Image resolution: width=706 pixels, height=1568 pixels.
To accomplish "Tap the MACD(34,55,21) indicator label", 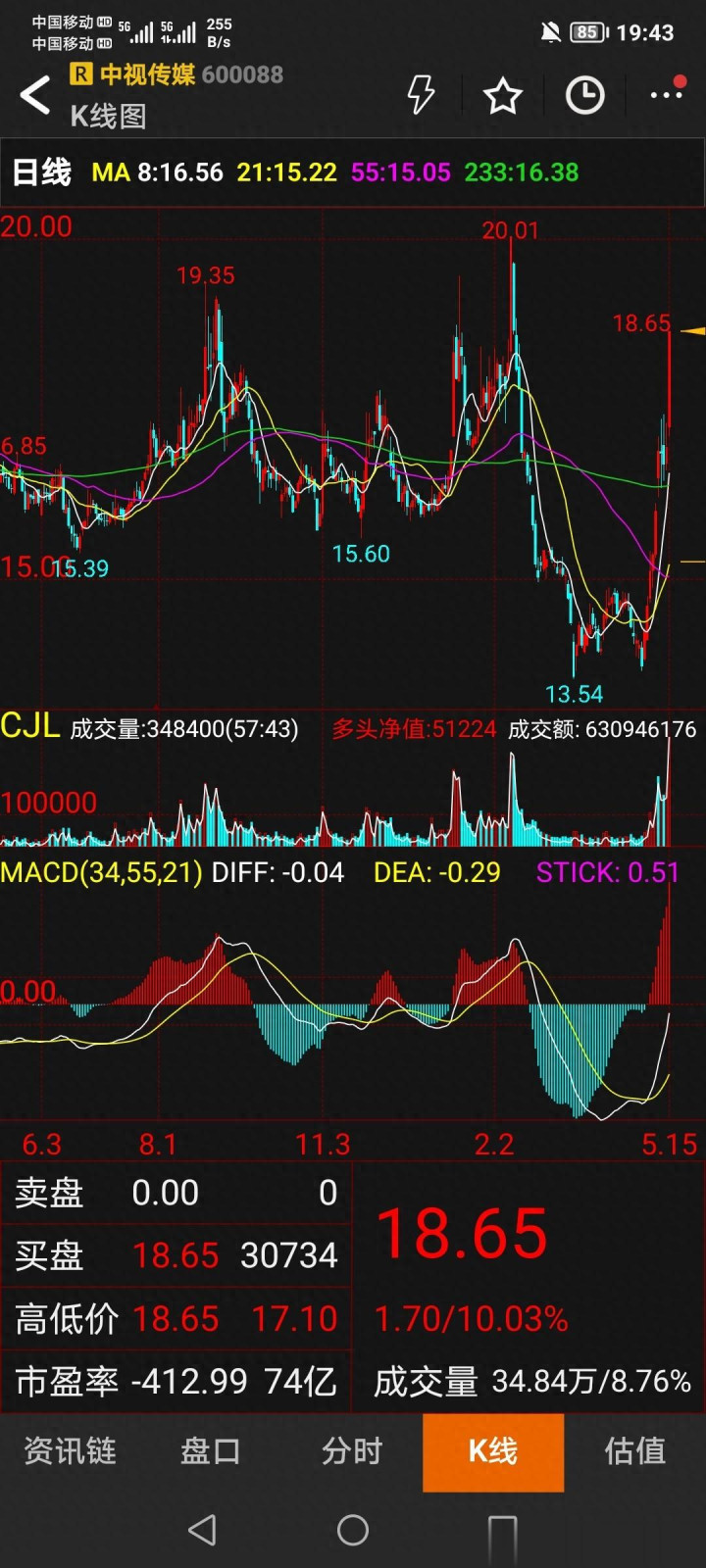I will pos(101,872).
